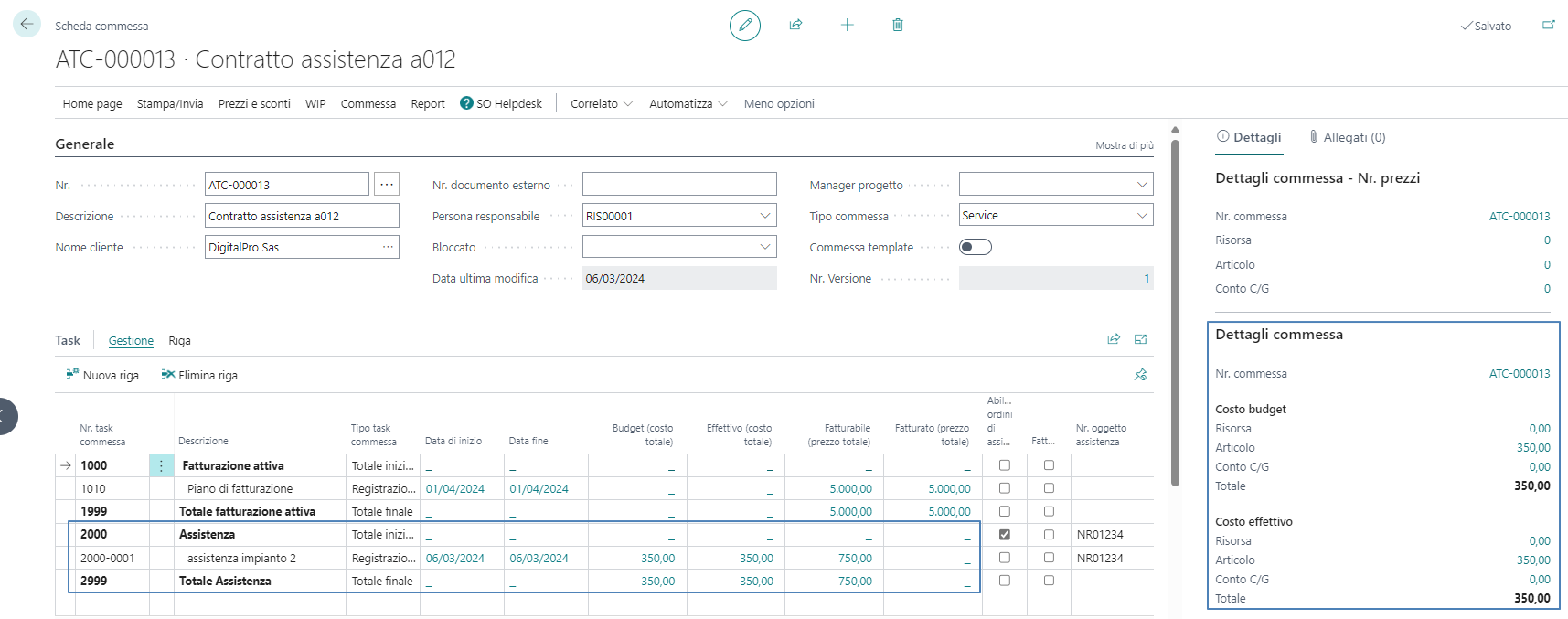1568x619 pixels.
Task: Open the SO Helpdesk help icon
Action: (466, 103)
